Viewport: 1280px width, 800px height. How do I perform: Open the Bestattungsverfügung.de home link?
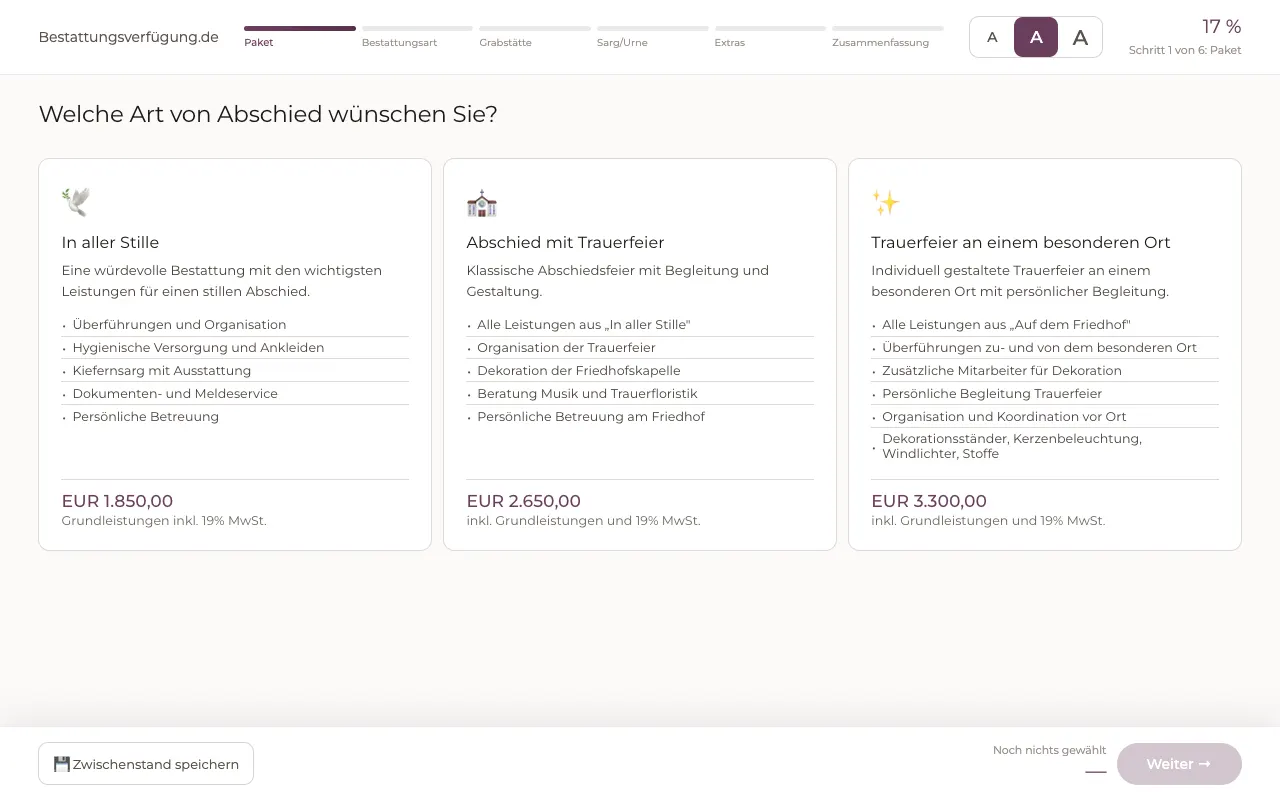click(x=128, y=37)
